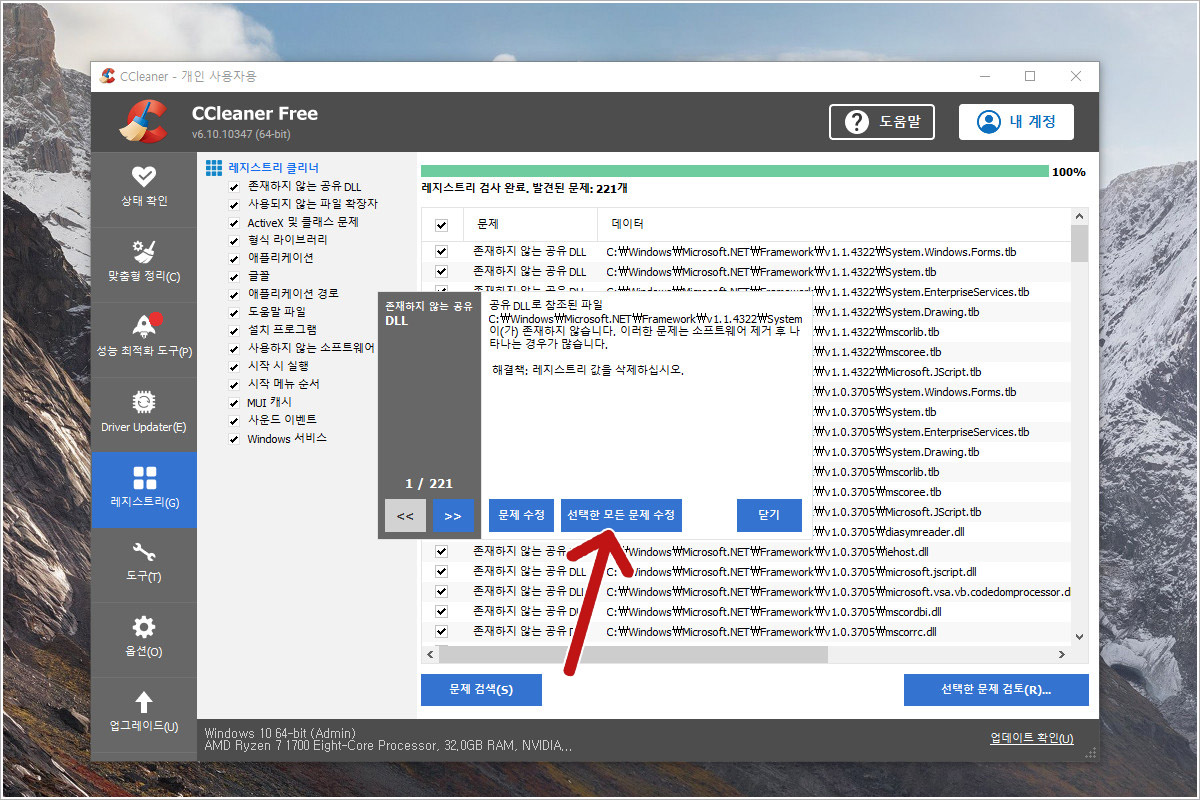This screenshot has width=1200, height=800.
Task: Click 선택한 모든 문제 수정 button
Action: pos(621,515)
